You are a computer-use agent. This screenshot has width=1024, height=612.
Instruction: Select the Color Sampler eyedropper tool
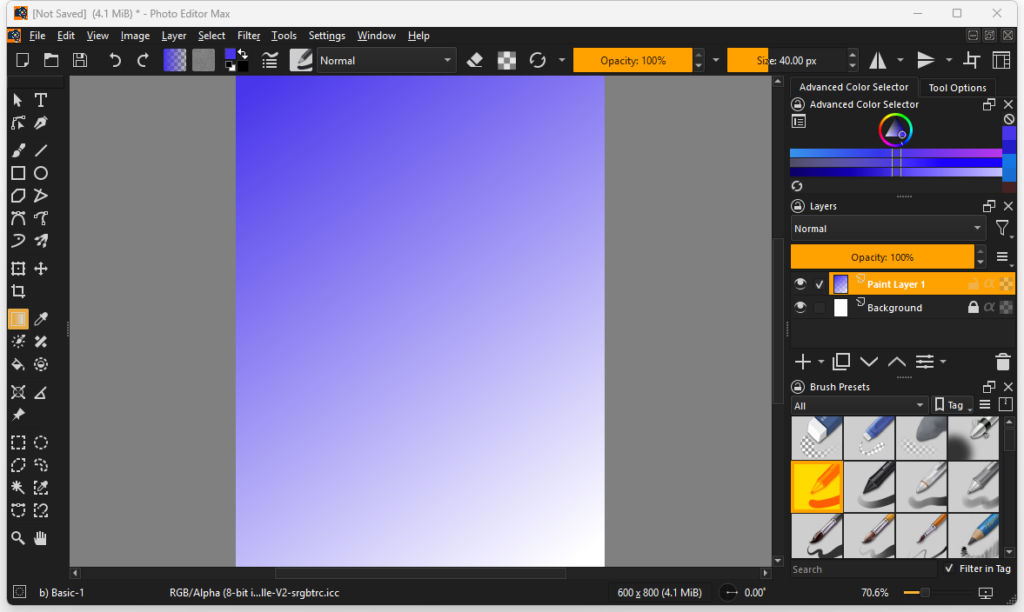click(x=40, y=319)
